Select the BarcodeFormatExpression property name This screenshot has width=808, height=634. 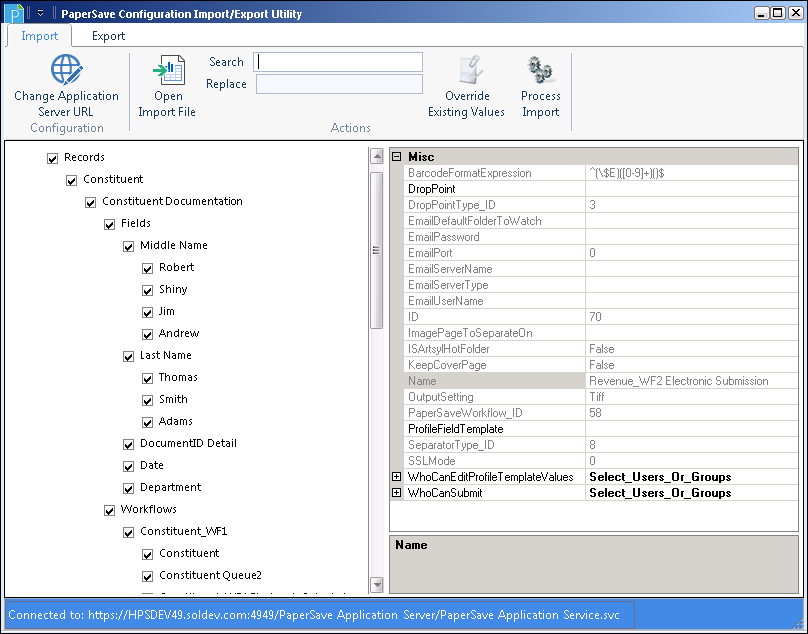(469, 173)
